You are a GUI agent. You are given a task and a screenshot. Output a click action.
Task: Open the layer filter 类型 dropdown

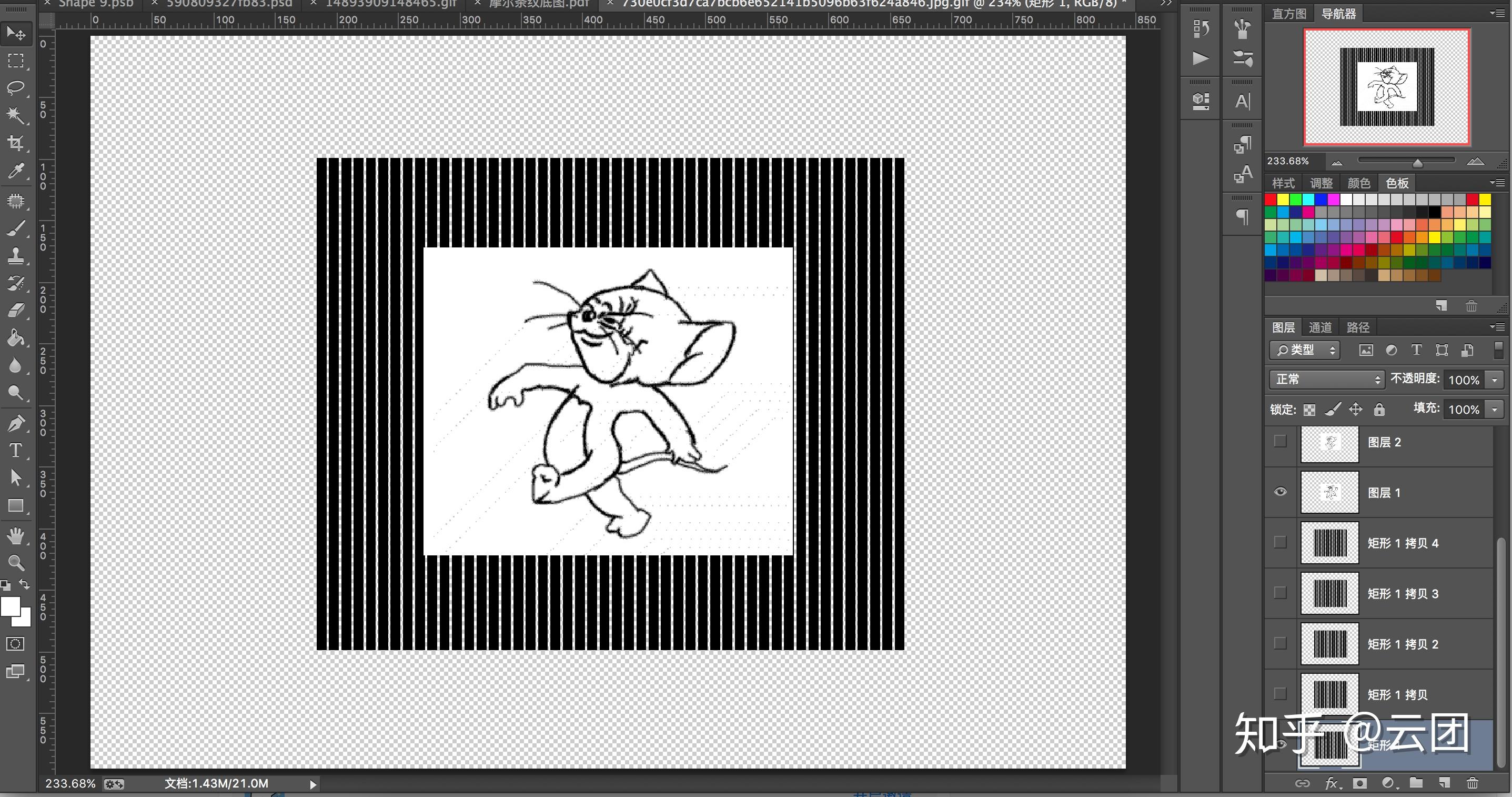pyautogui.click(x=1304, y=350)
